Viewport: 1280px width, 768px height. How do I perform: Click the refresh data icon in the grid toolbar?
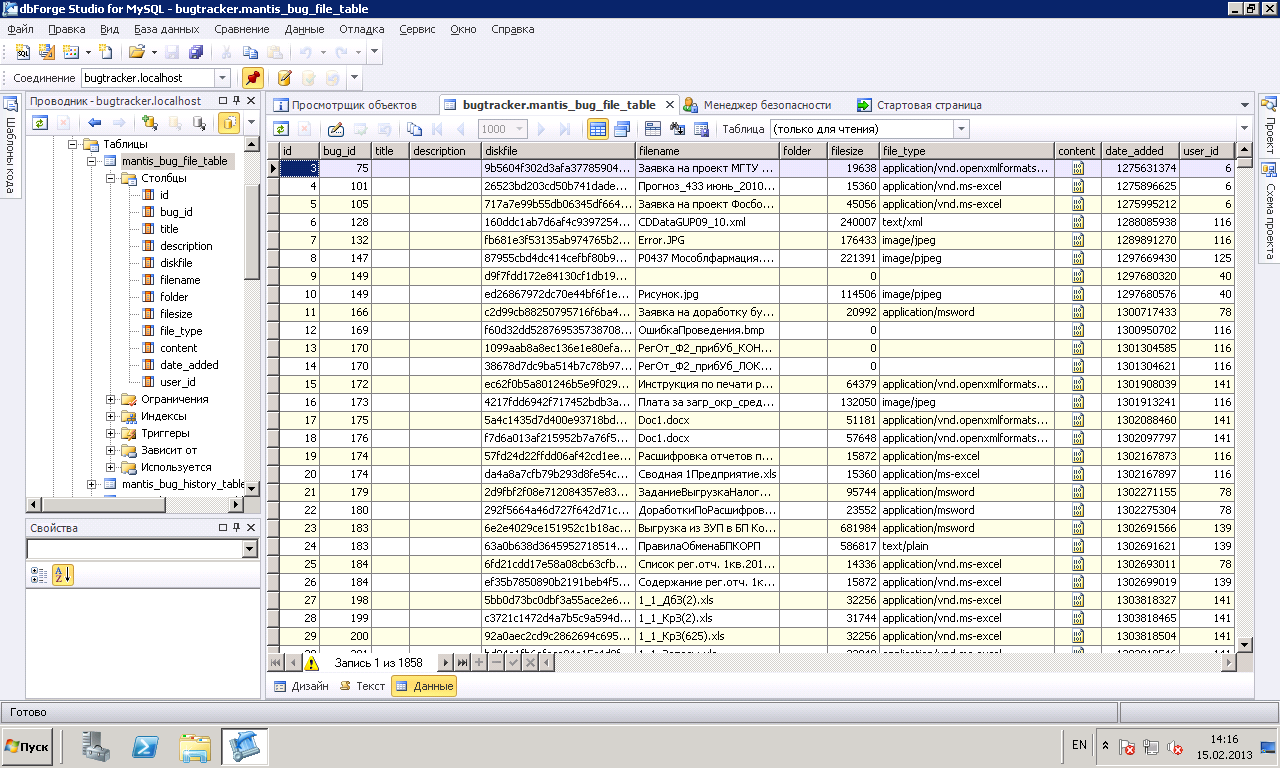click(281, 129)
